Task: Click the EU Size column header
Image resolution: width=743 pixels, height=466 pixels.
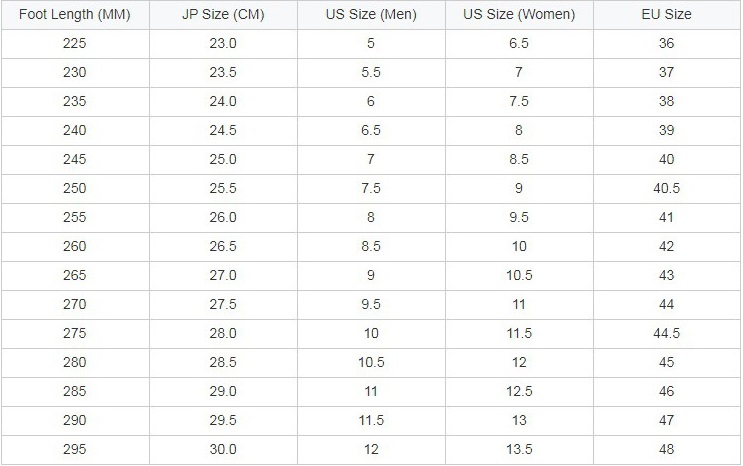Action: tap(667, 15)
